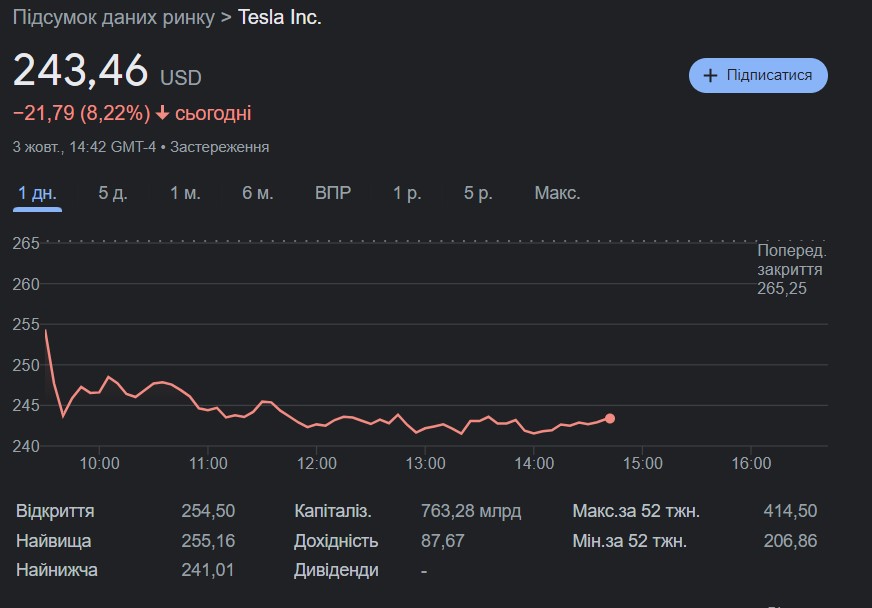Click the current price dot on chart
The height and width of the screenshot is (608, 872).
[610, 419]
